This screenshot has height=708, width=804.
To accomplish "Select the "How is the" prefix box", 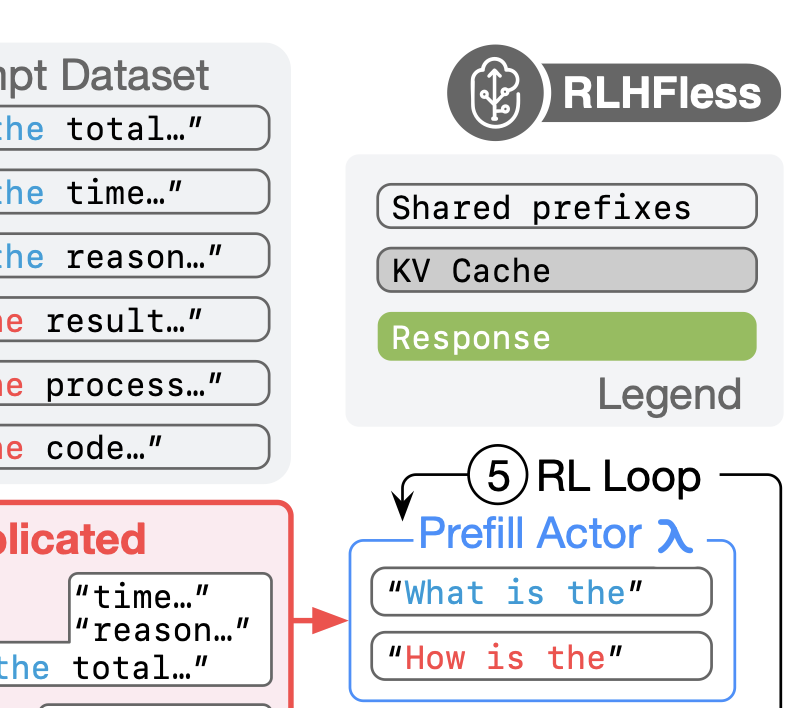I will pos(541,657).
